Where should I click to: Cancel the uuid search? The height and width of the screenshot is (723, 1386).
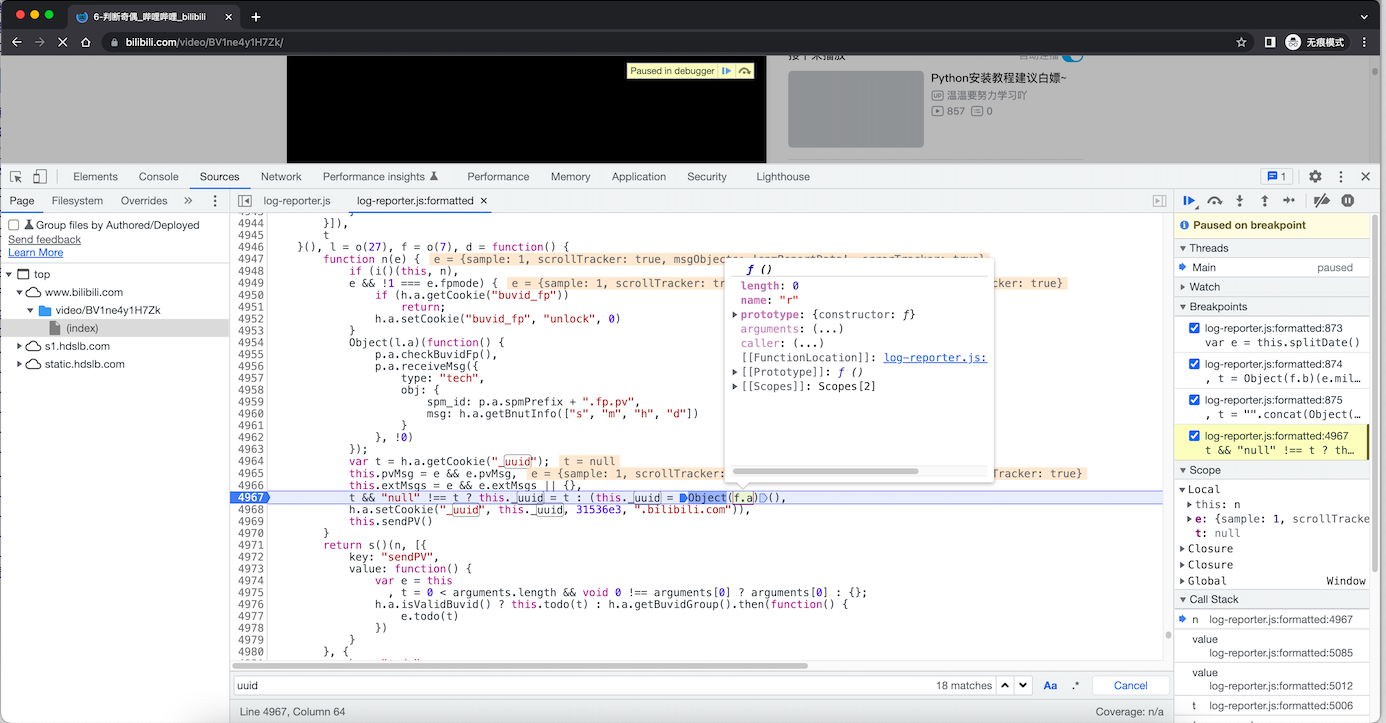[1130, 686]
